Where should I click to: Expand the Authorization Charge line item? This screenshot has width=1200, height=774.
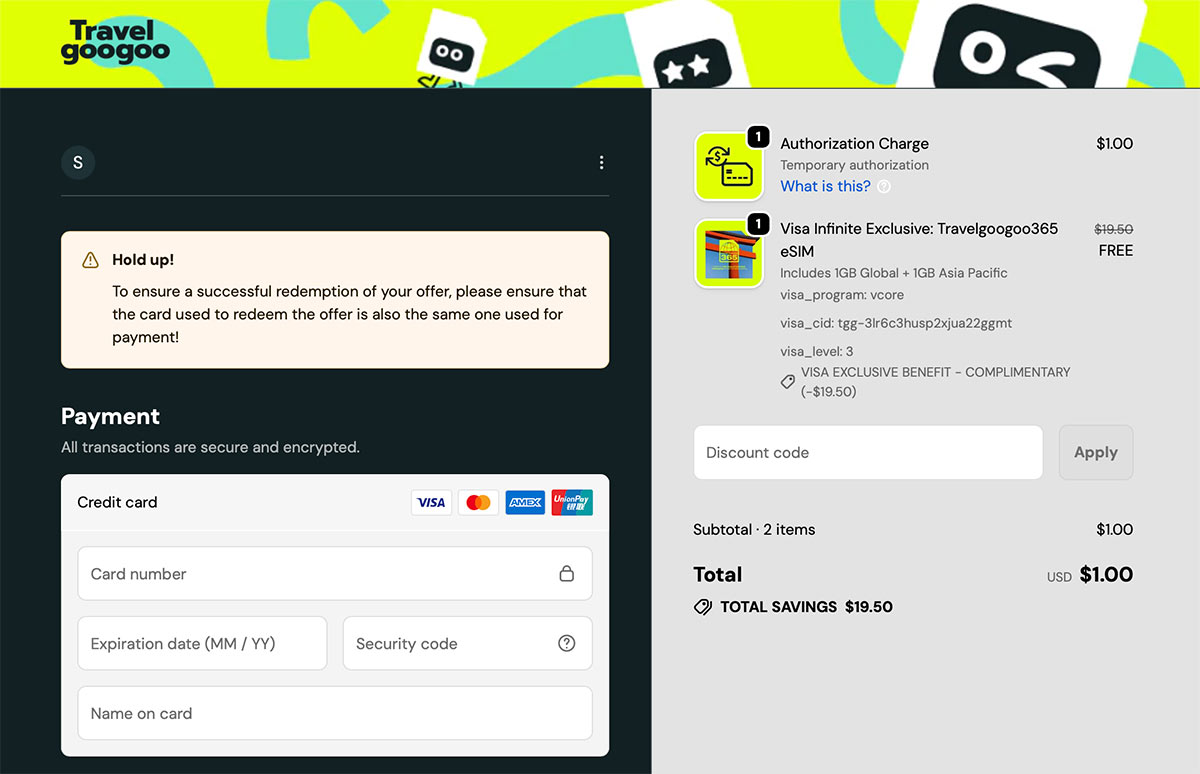tap(854, 143)
